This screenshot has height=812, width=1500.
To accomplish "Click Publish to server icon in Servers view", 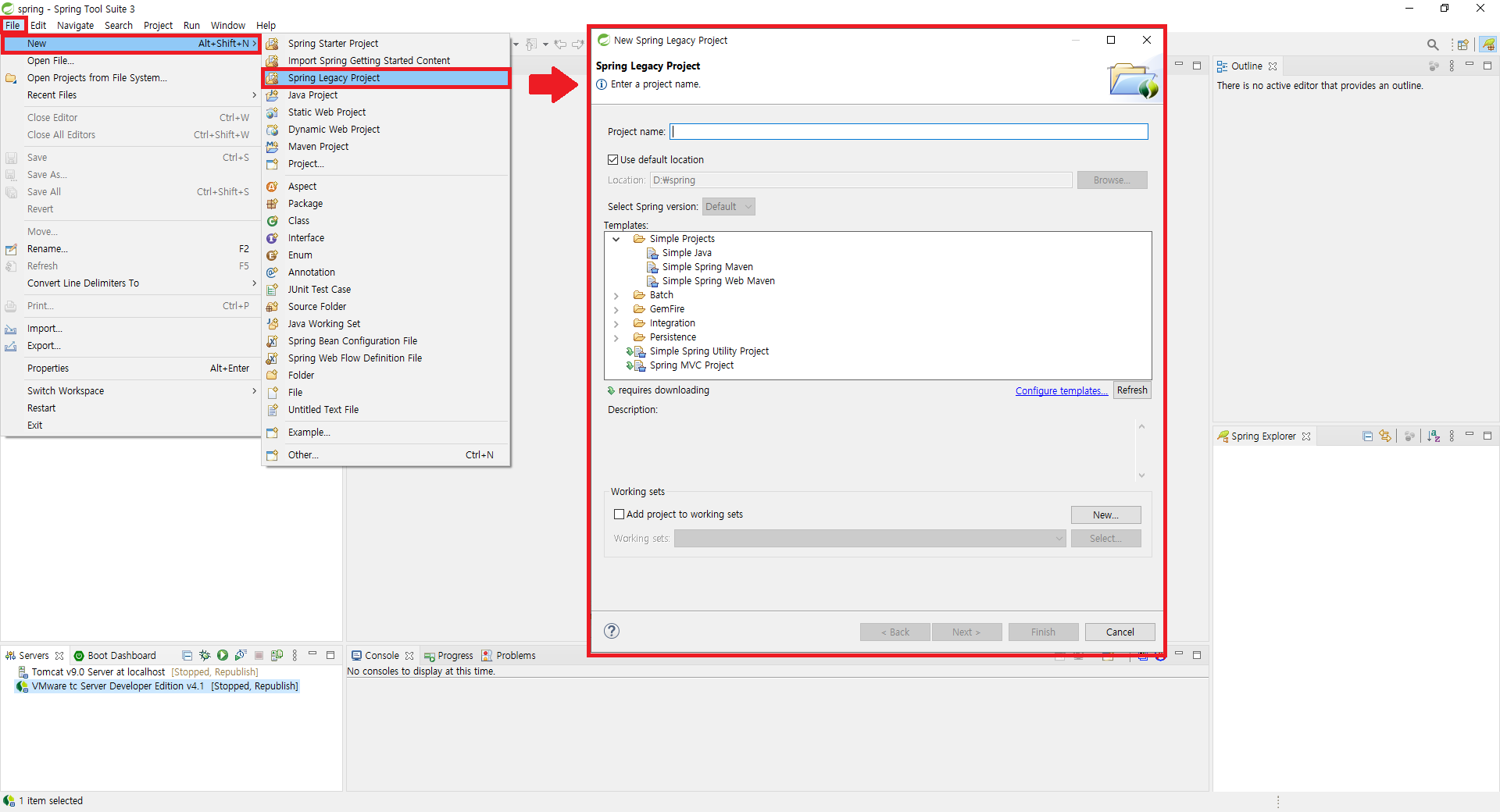I will pyautogui.click(x=277, y=656).
